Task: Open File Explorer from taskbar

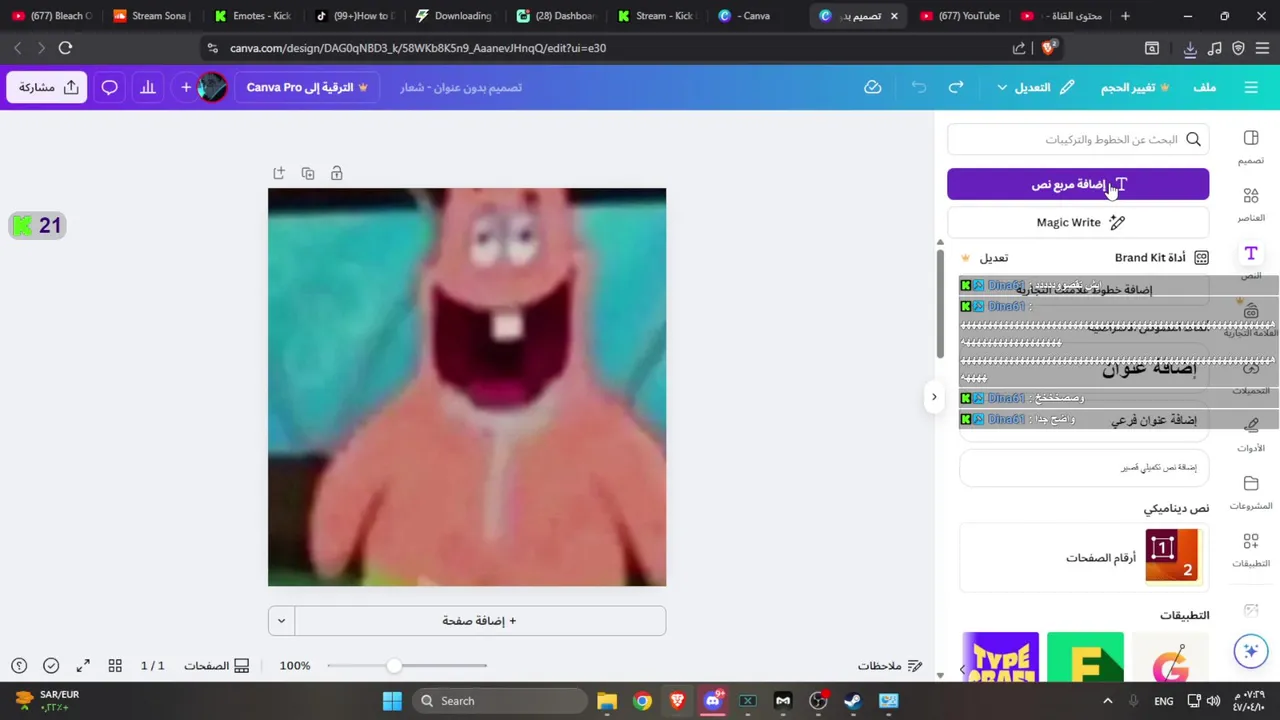Action: click(x=607, y=701)
